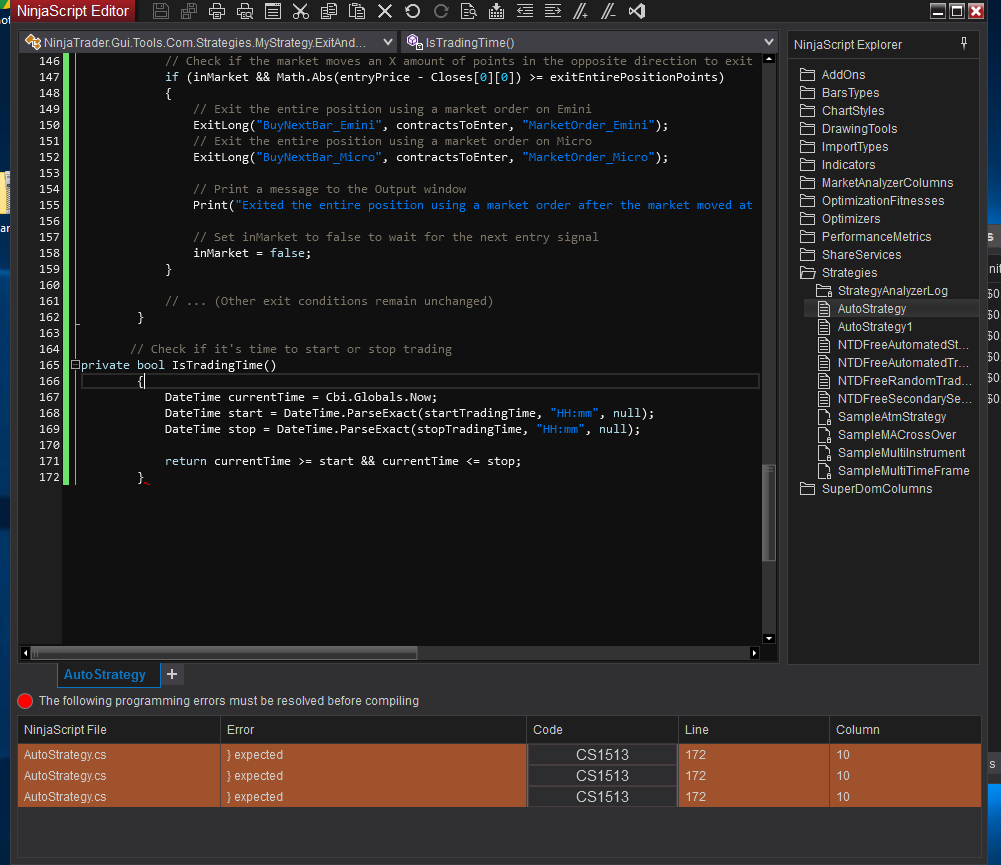
Task: Click the comment selected lines icon
Action: pyautogui.click(x=581, y=11)
